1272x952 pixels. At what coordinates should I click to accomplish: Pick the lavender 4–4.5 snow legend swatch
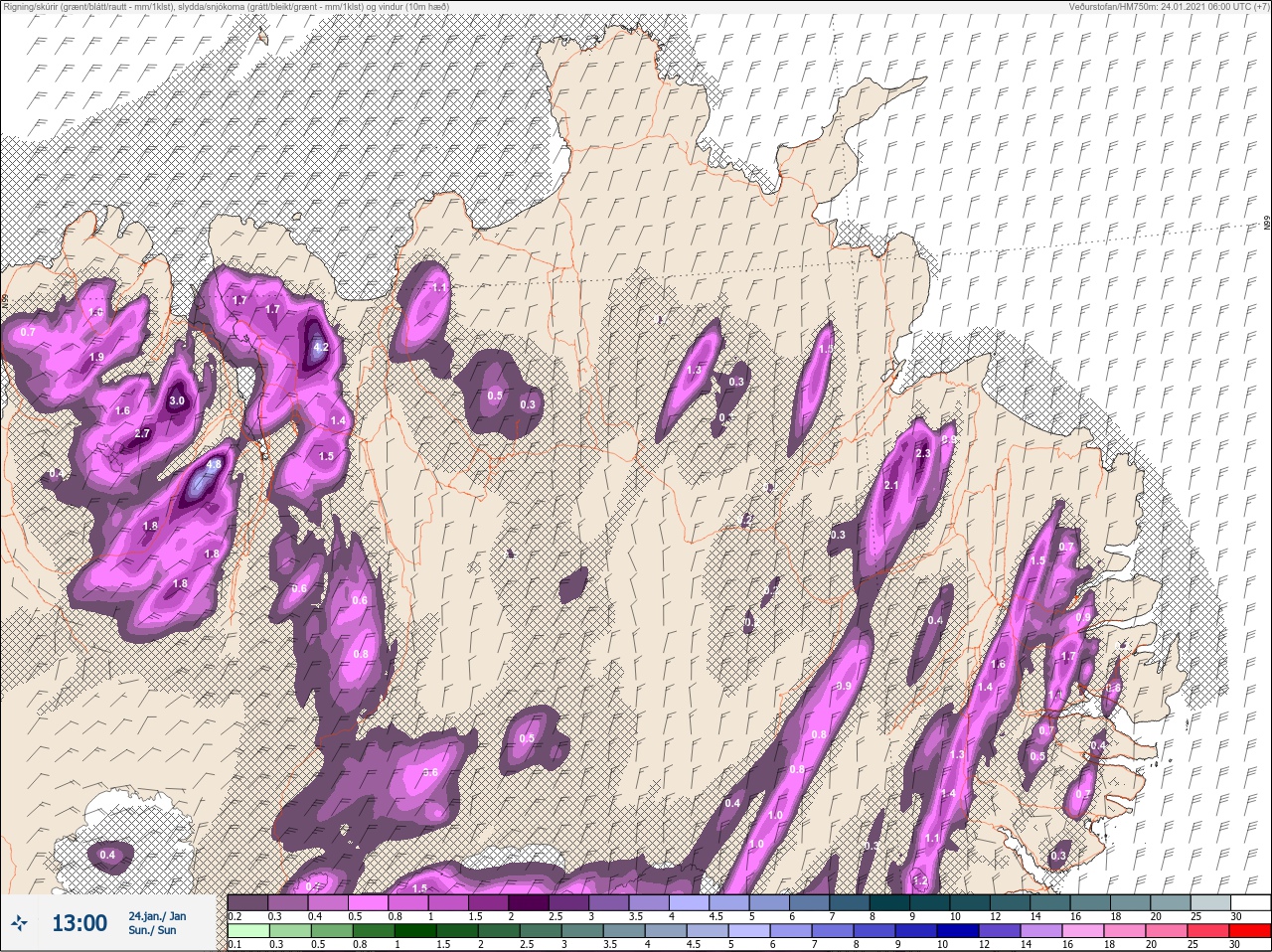[691, 902]
